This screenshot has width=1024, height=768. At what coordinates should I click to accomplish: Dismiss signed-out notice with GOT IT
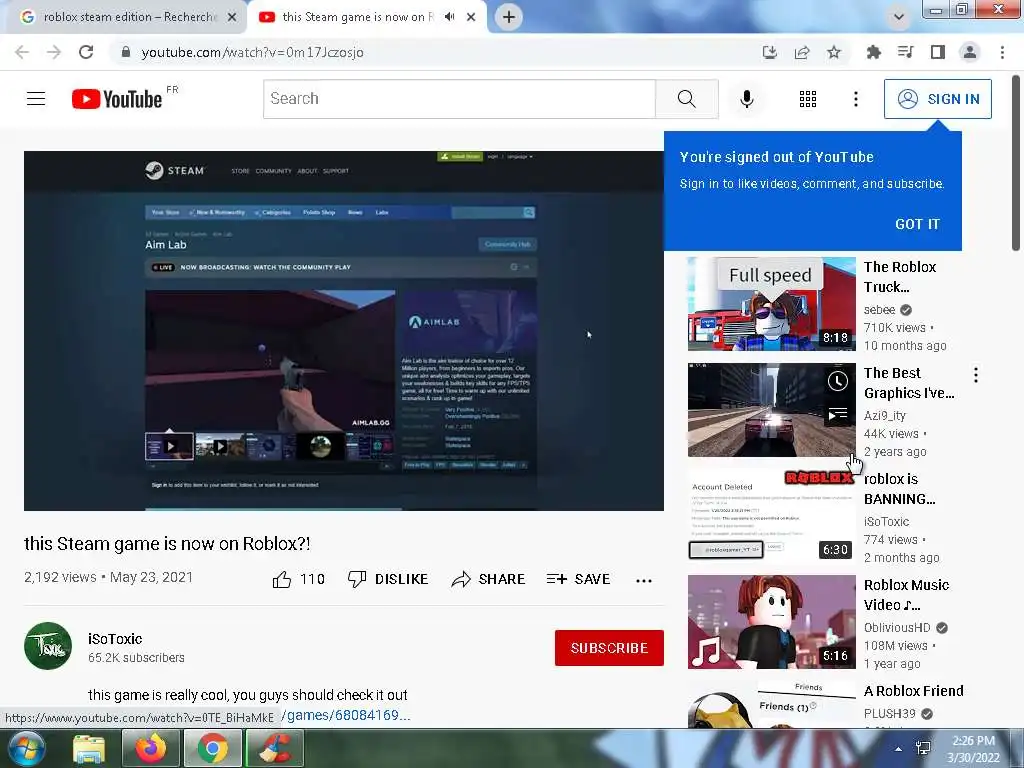(x=917, y=224)
